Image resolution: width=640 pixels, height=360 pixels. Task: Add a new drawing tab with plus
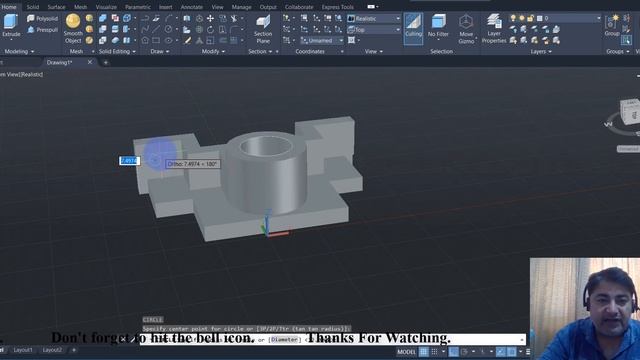(106, 62)
